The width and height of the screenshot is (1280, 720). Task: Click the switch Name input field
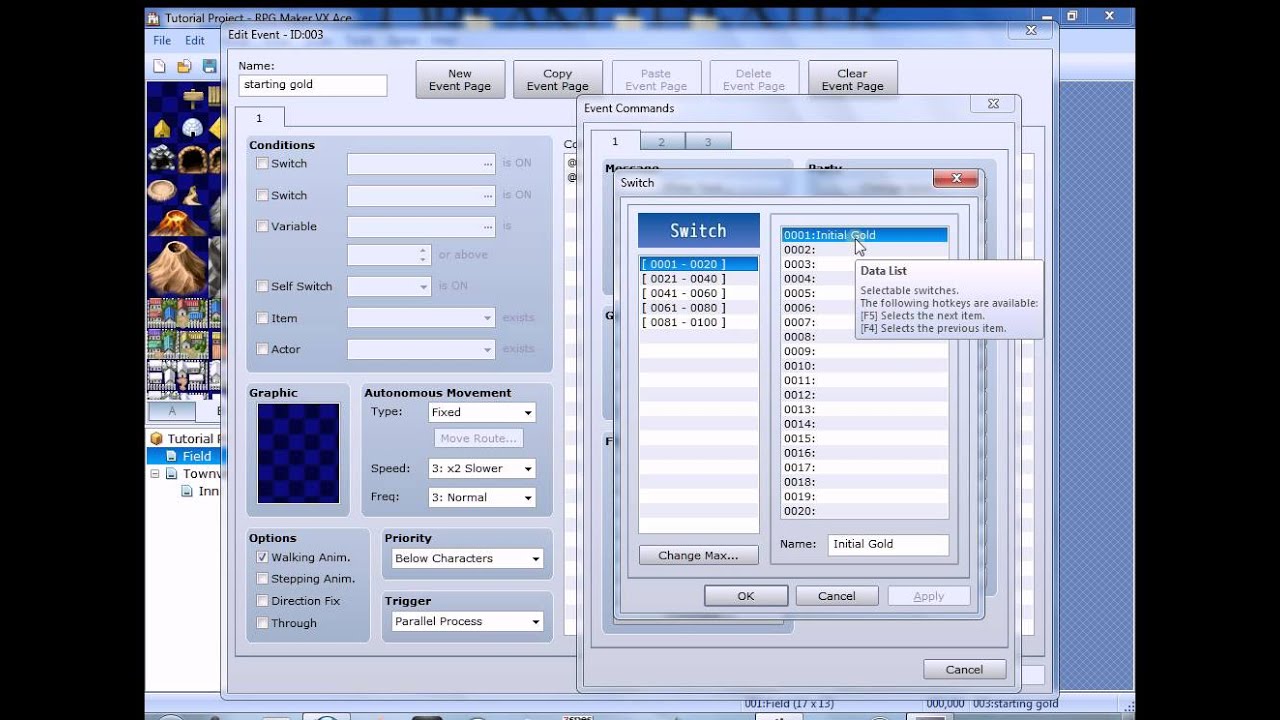pos(888,544)
